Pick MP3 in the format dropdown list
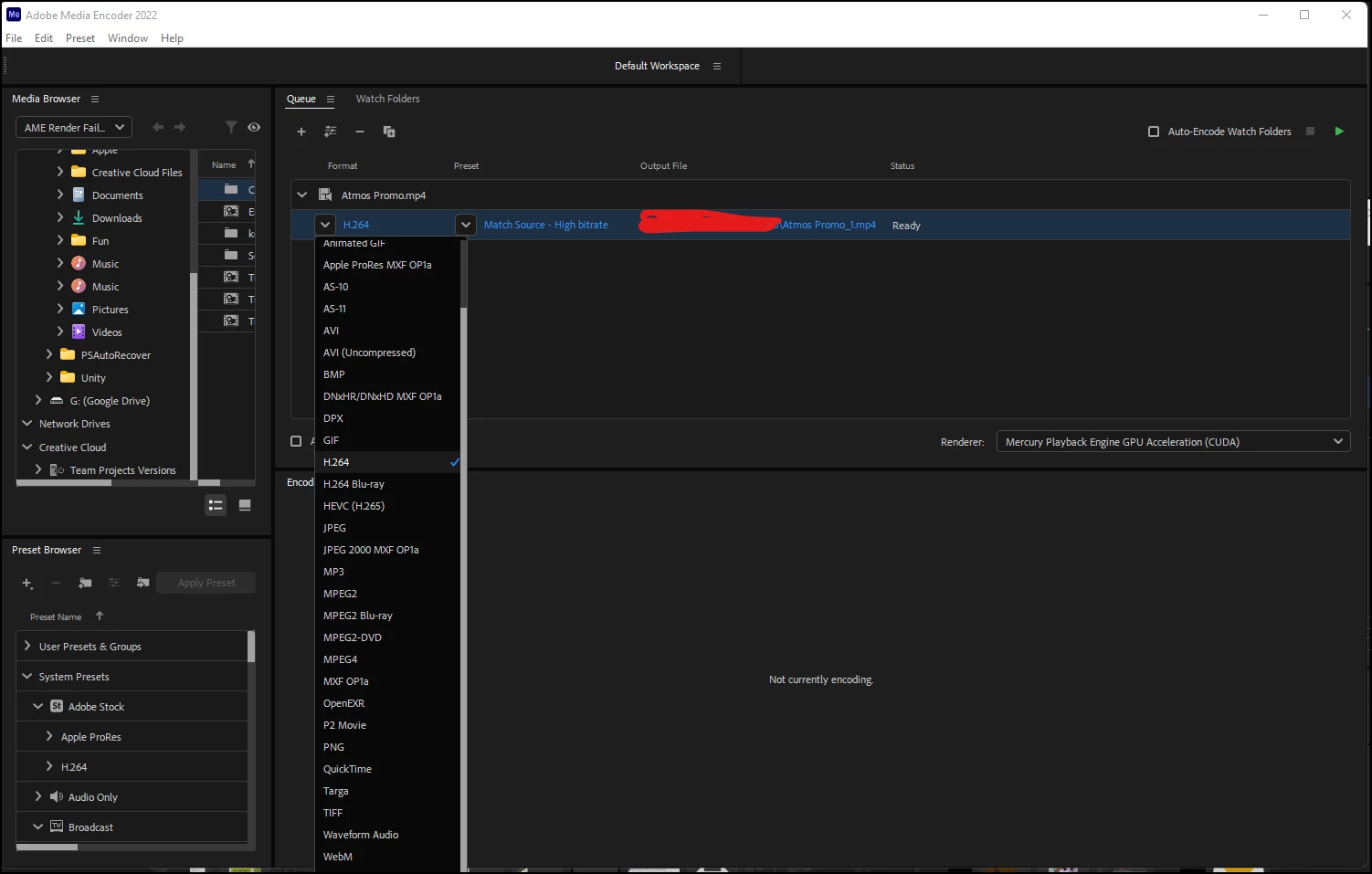 (387, 572)
